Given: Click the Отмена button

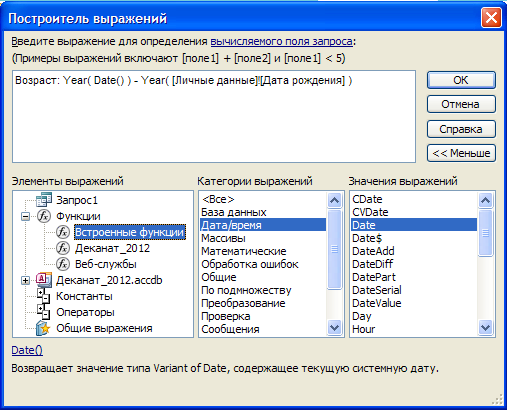Looking at the screenshot, I should pos(461,104).
